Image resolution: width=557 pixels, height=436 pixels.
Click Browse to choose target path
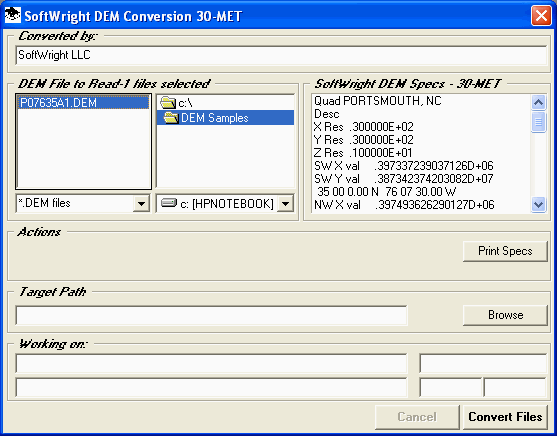[x=505, y=315]
